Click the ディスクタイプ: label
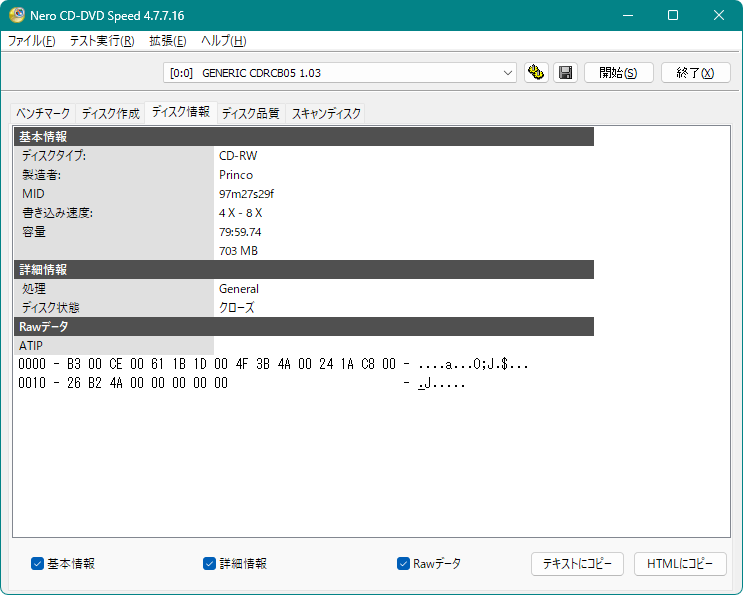The width and height of the screenshot is (743, 595). point(54,156)
